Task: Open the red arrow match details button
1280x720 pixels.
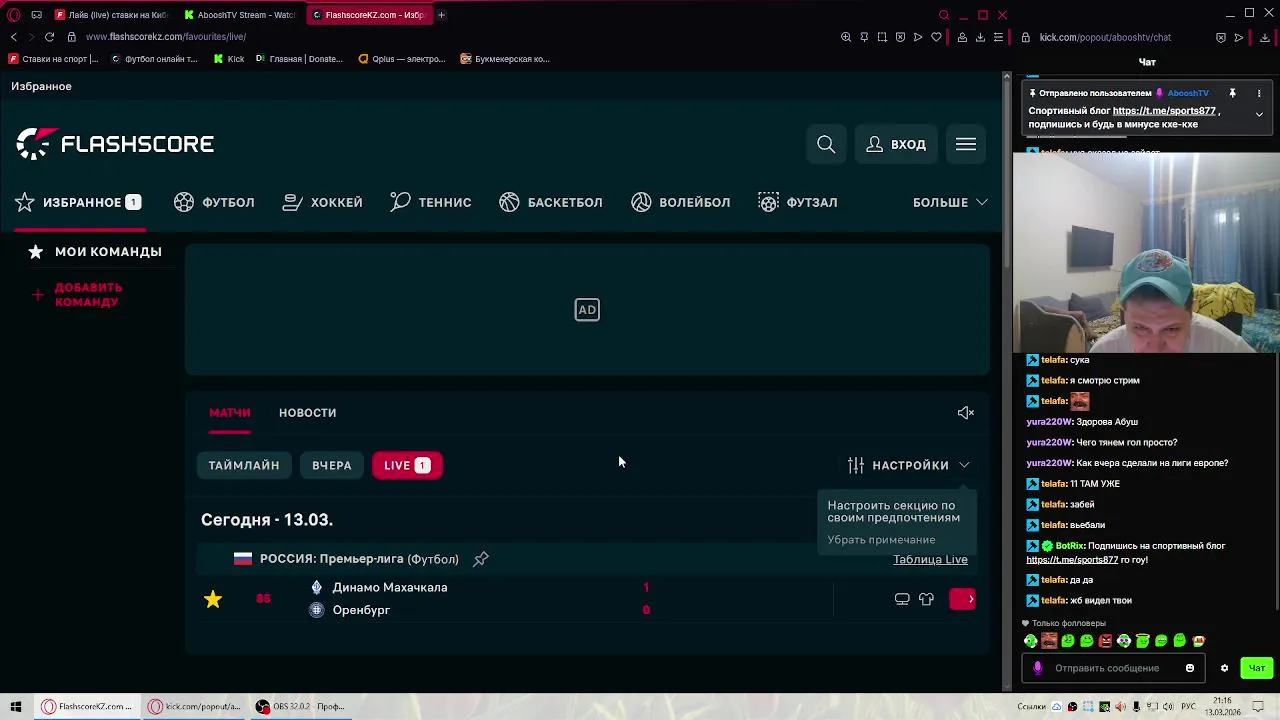Action: coord(962,599)
